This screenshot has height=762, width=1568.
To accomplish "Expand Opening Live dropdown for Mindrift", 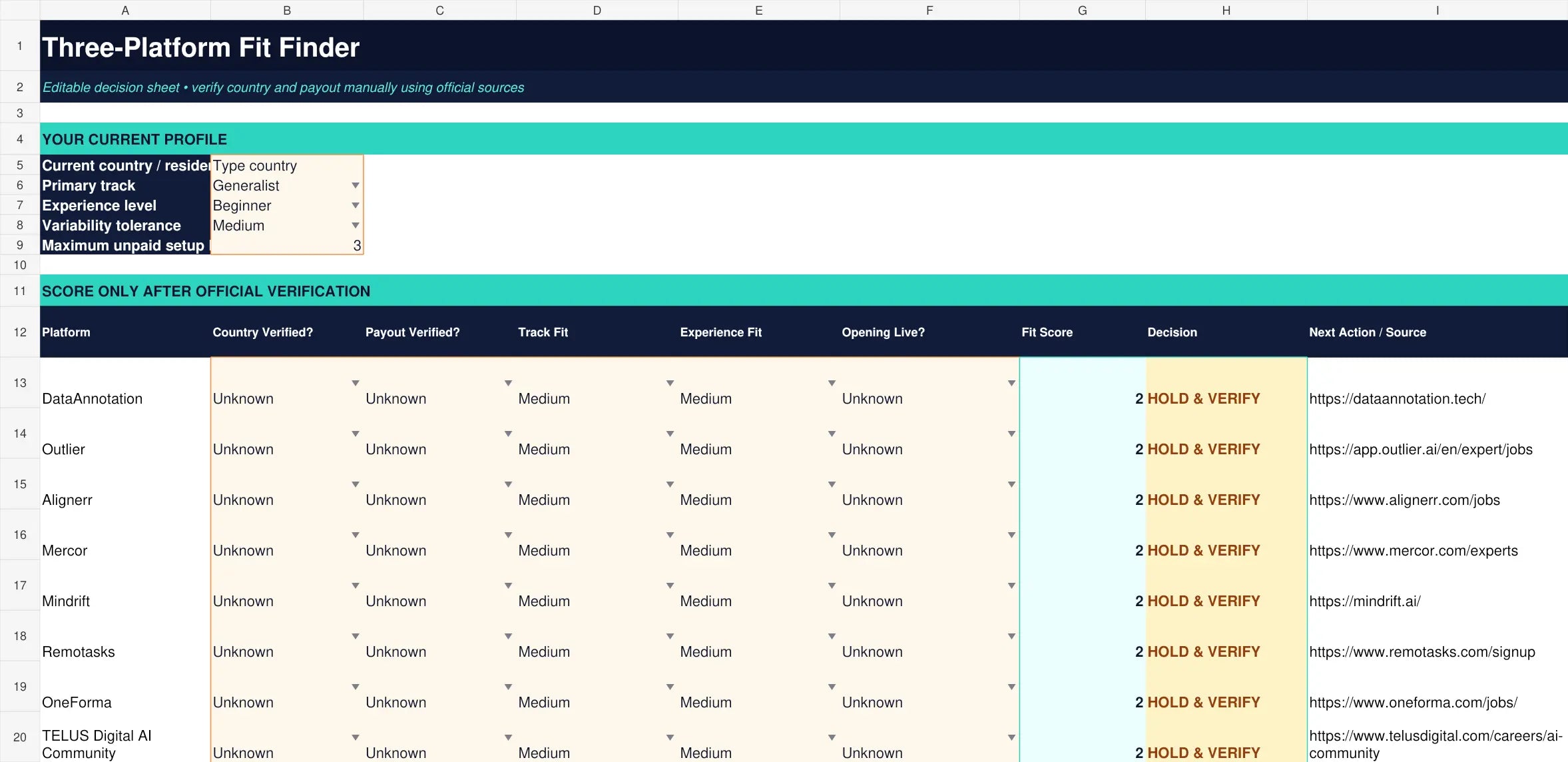I will click(1011, 585).
